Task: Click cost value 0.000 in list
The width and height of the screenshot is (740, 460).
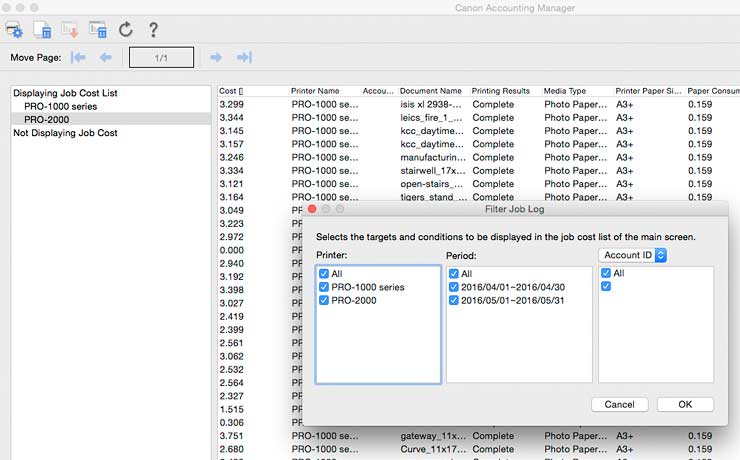Action: click(231, 250)
